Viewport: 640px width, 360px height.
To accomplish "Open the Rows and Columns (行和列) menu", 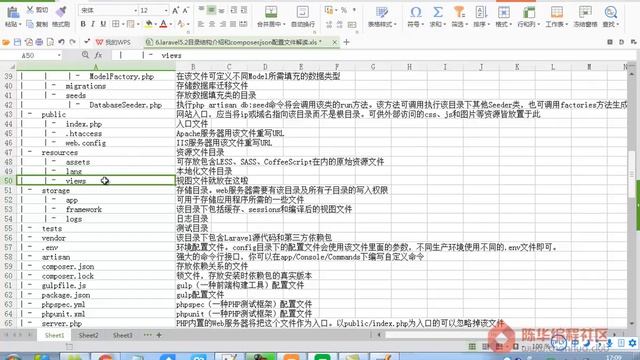I will [x=528, y=17].
